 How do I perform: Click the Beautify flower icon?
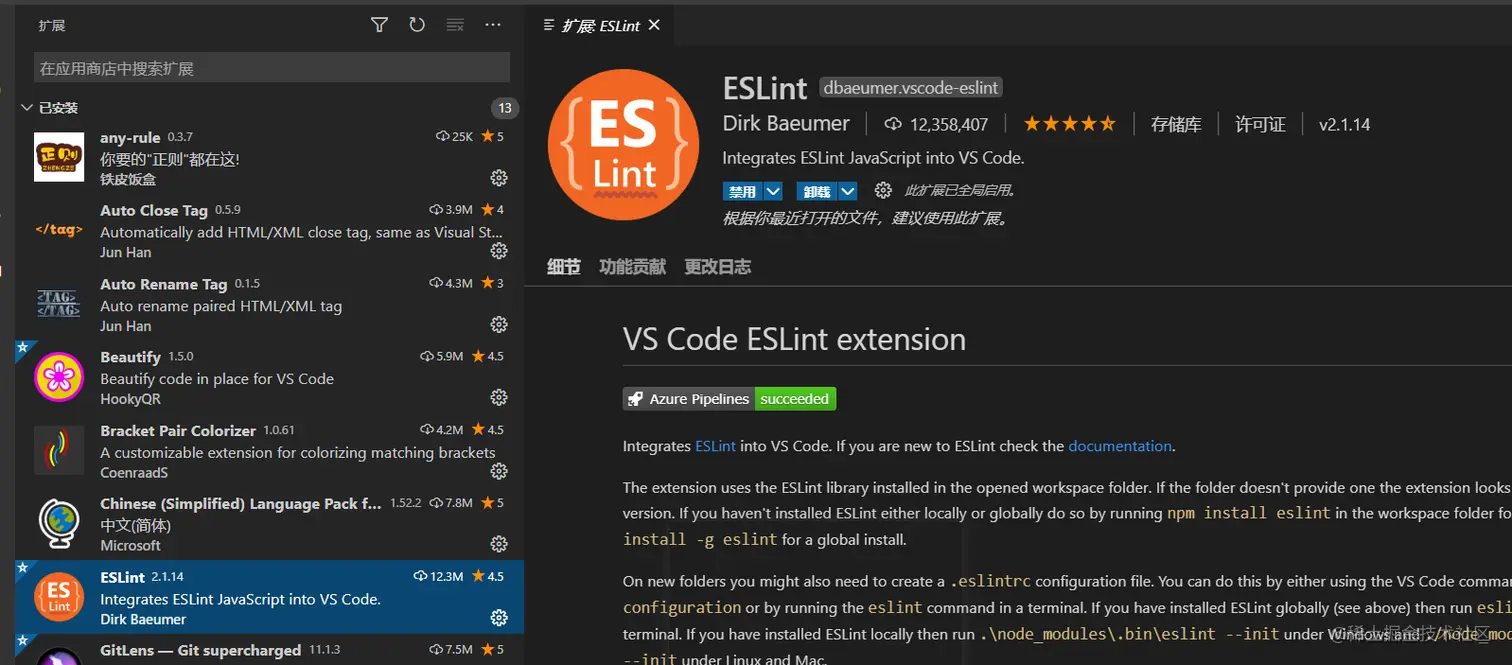(x=59, y=377)
